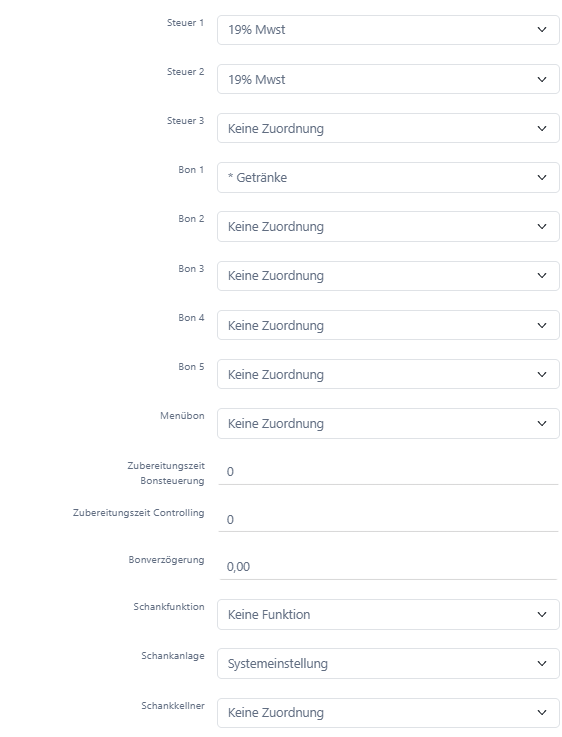Open the Bon 3 dropdown
562x737 pixels.
click(x=388, y=275)
